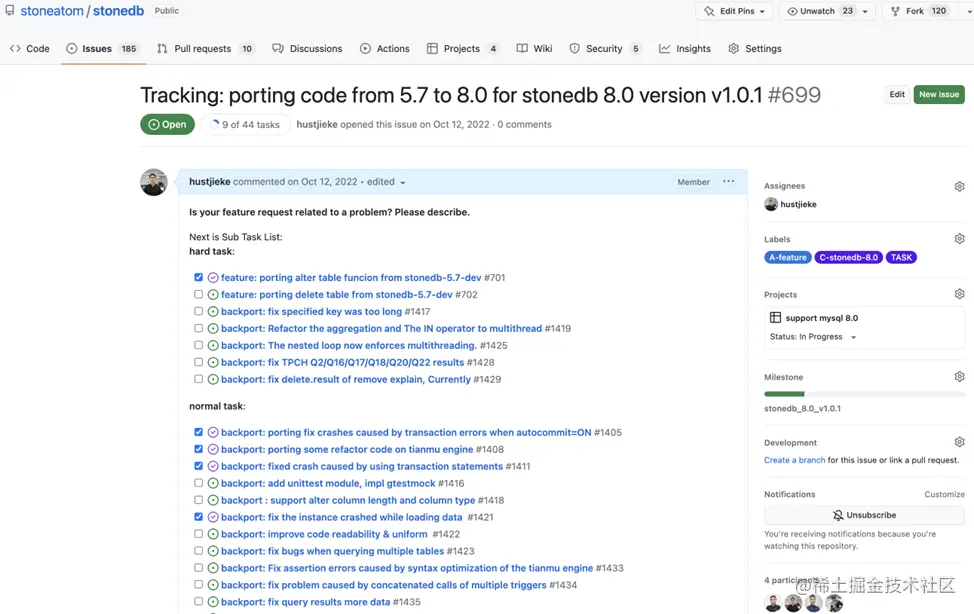Image resolution: width=974 pixels, height=614 pixels.
Task: Open issue link fixing TPCH Q2/Q16 results #1428
Action: [342, 362]
